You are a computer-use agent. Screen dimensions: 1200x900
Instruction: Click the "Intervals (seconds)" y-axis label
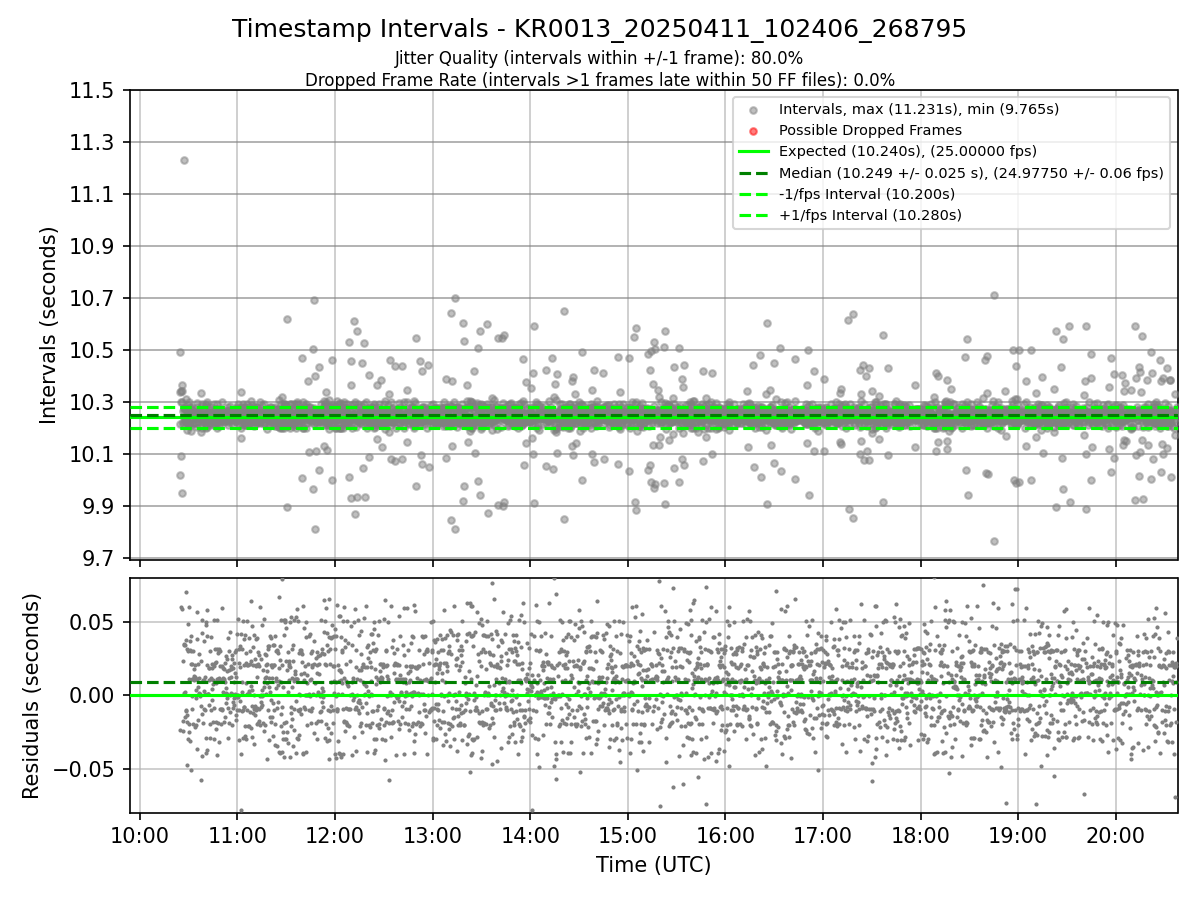49,324
